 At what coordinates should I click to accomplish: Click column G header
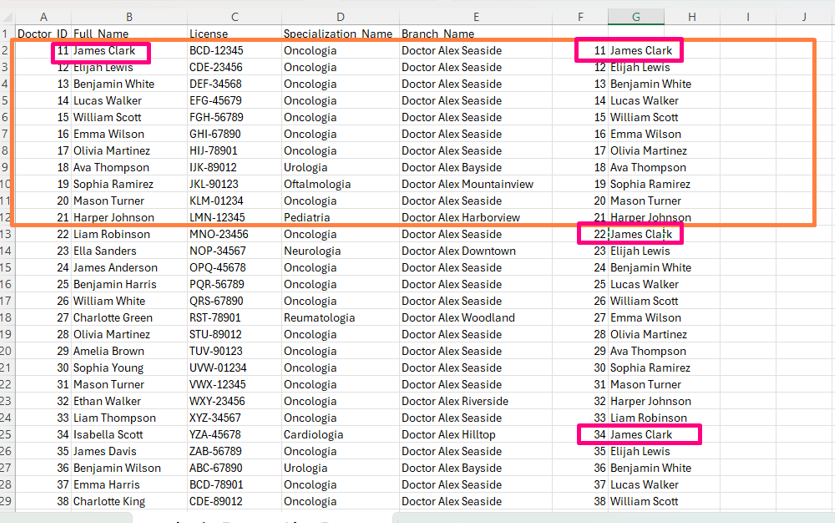(636, 17)
